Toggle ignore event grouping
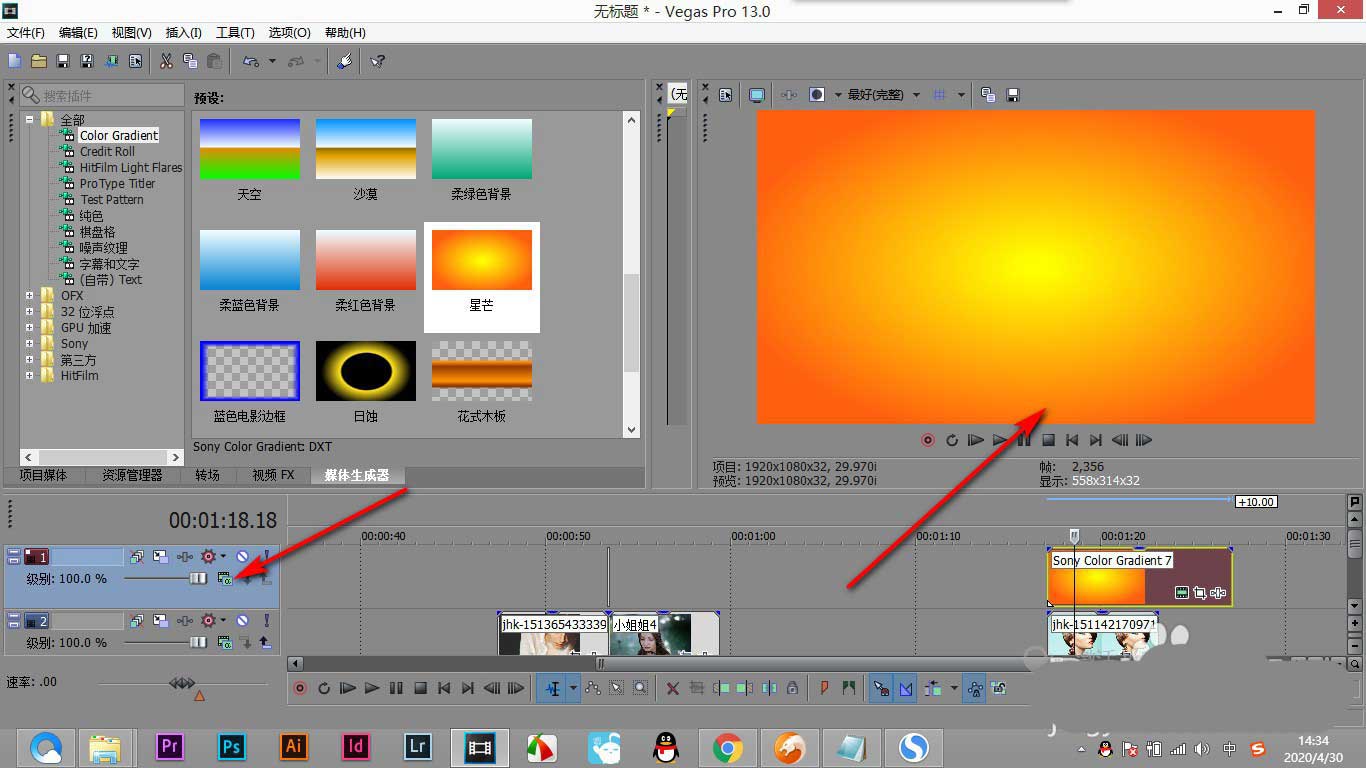The image size is (1366, 768). pyautogui.click(x=999, y=688)
